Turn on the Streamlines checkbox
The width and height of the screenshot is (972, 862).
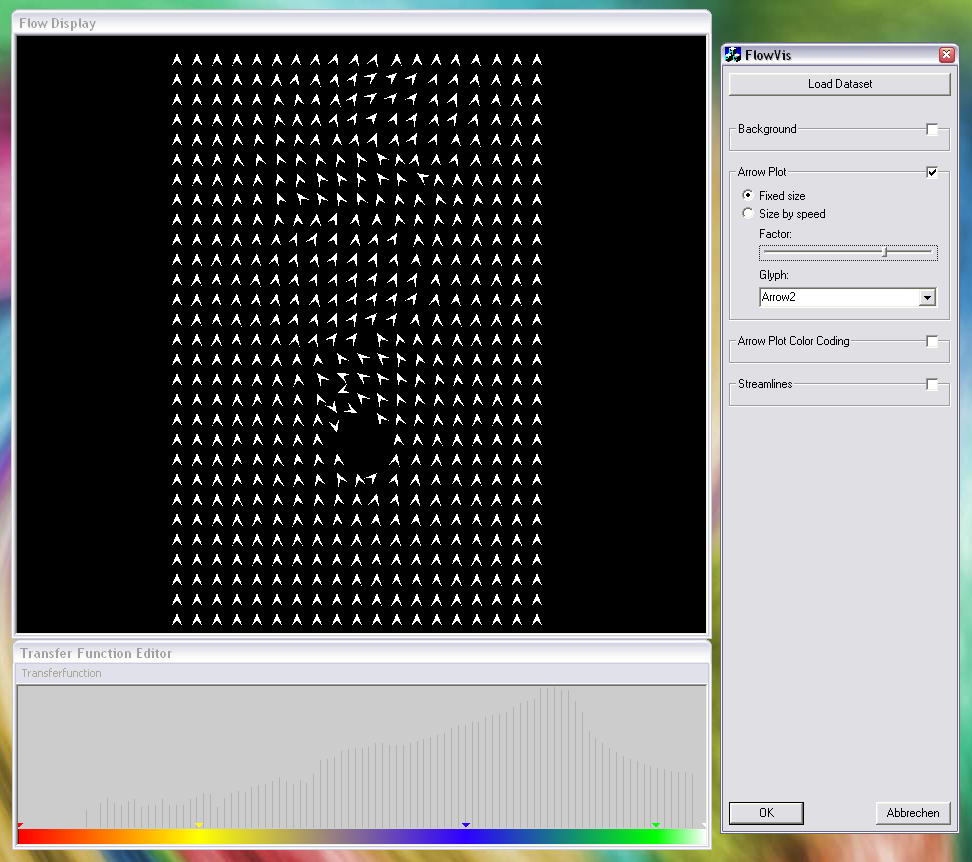[932, 385]
